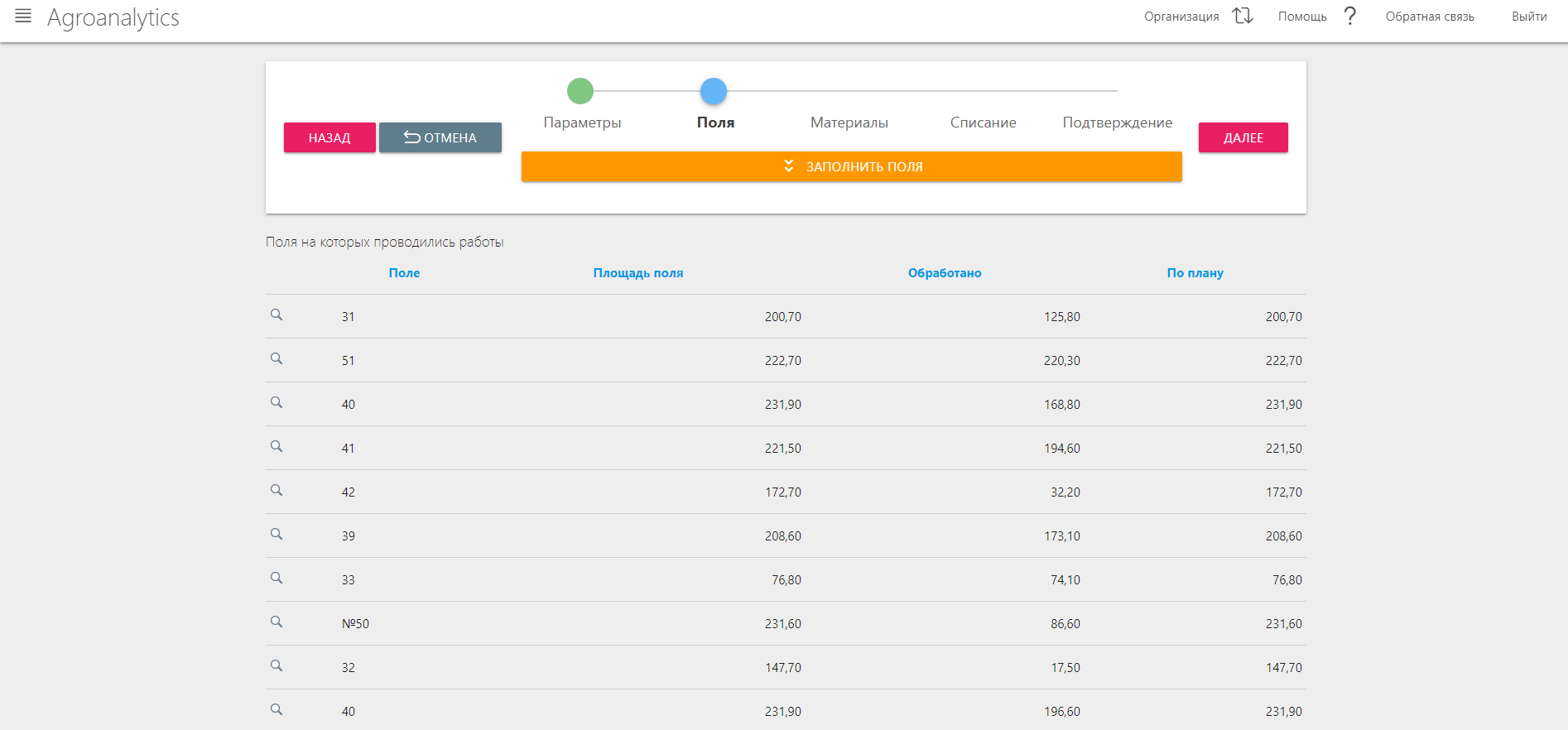
Task: Inspect field 33 using its magnifier
Action: [277, 579]
